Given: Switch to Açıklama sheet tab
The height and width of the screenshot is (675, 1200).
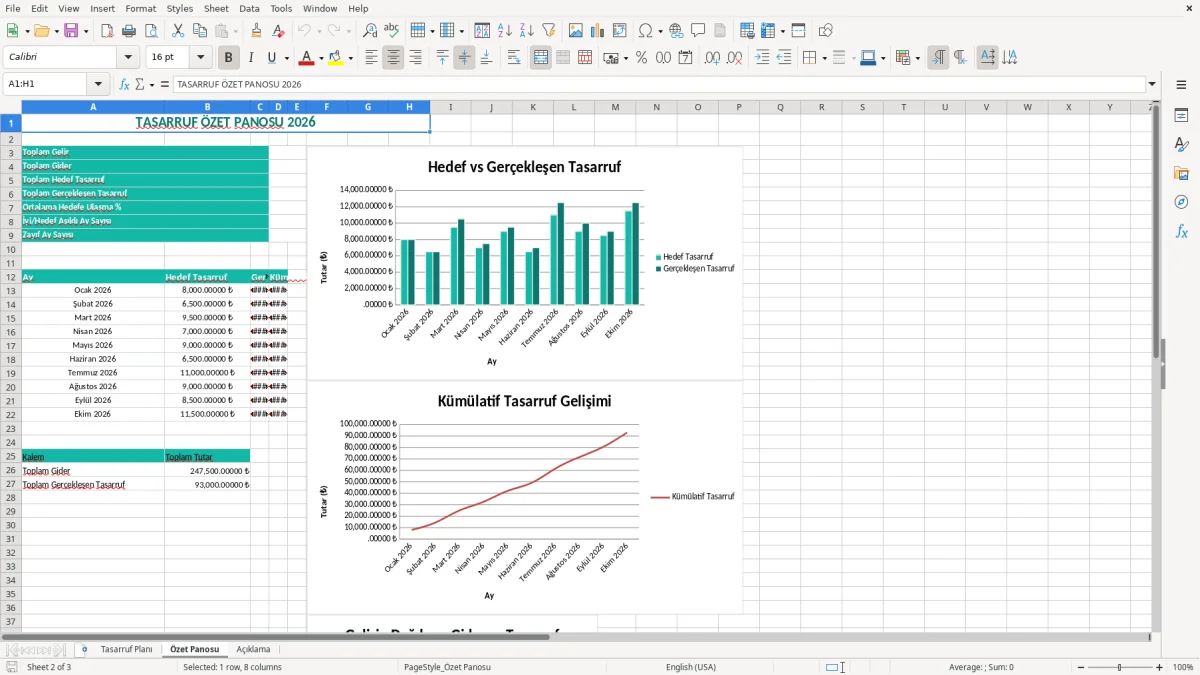Looking at the screenshot, I should 253,649.
